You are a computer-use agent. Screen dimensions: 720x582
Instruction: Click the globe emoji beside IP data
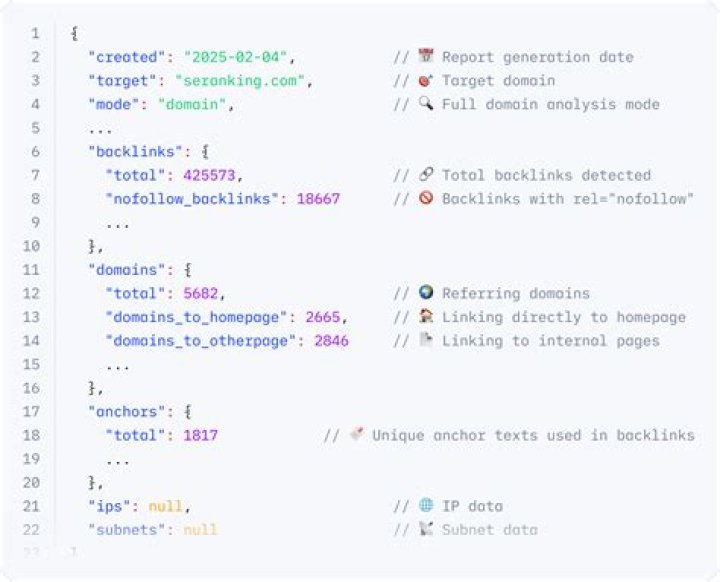(426, 506)
